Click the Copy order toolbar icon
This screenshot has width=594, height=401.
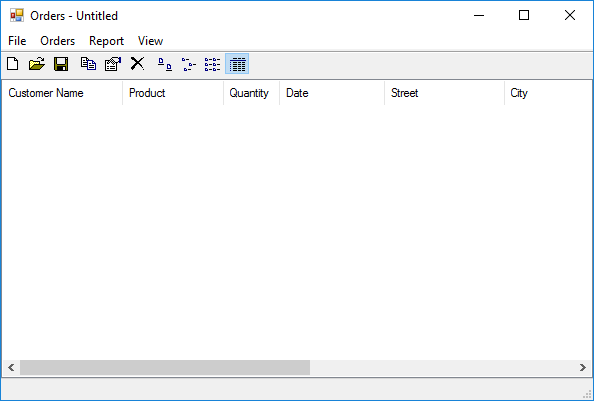click(88, 64)
